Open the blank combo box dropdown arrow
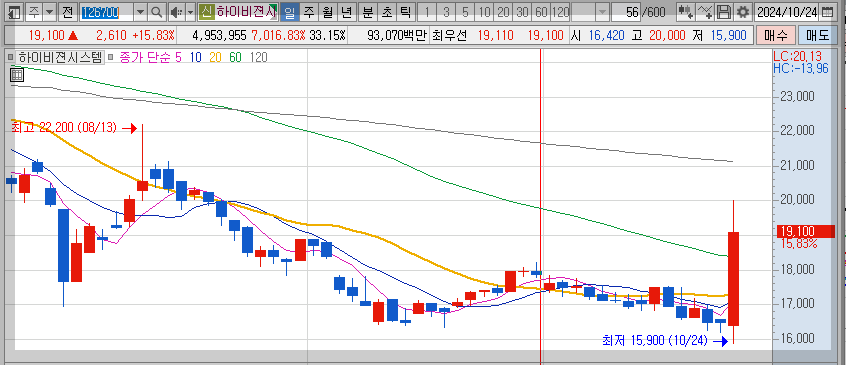The image size is (846, 365). (x=602, y=11)
